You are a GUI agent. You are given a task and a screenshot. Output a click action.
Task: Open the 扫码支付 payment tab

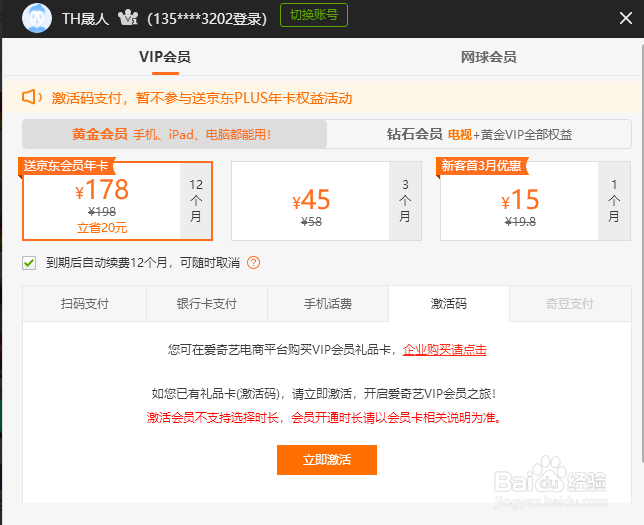85,304
